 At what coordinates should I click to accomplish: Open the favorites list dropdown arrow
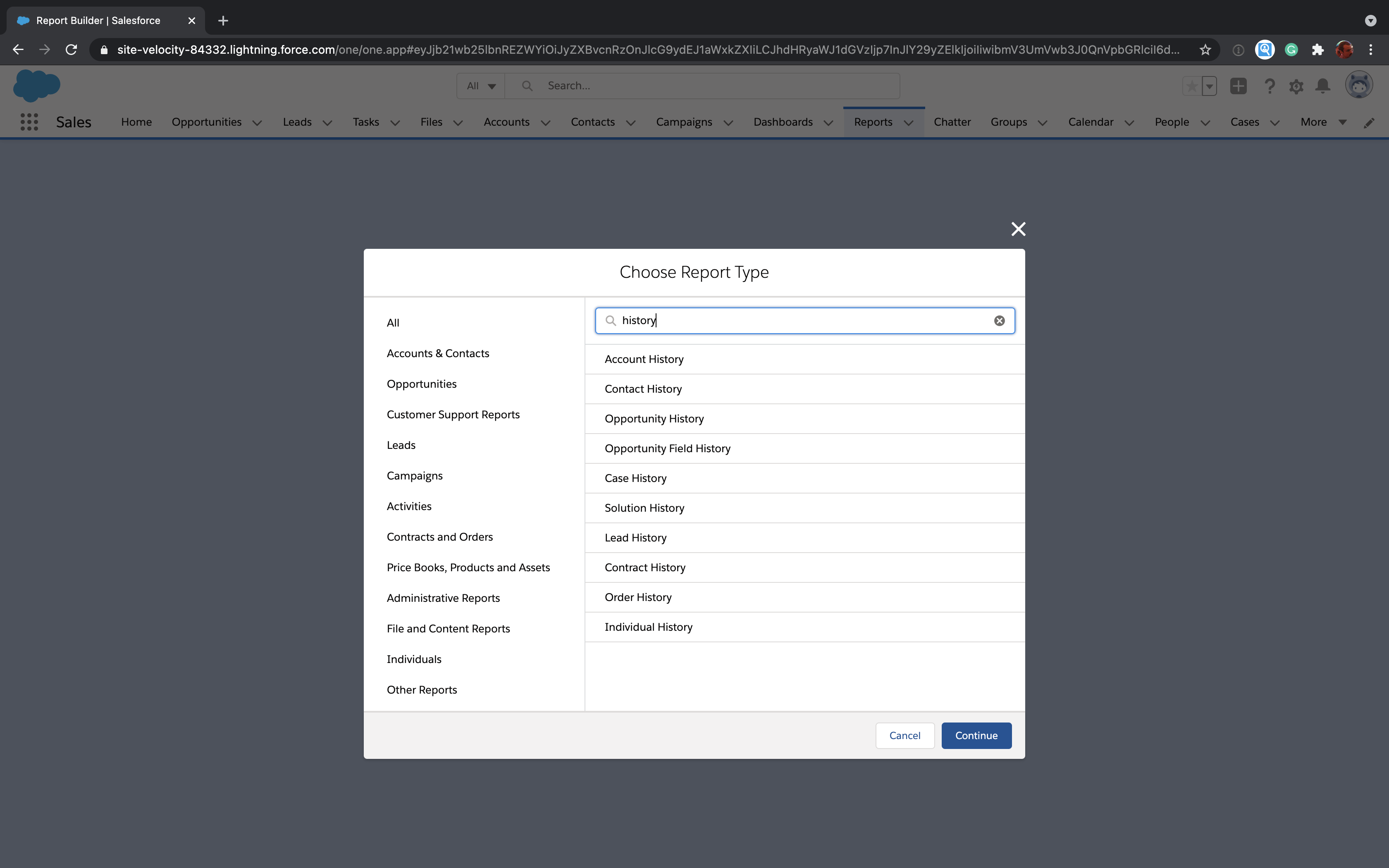click(1209, 86)
